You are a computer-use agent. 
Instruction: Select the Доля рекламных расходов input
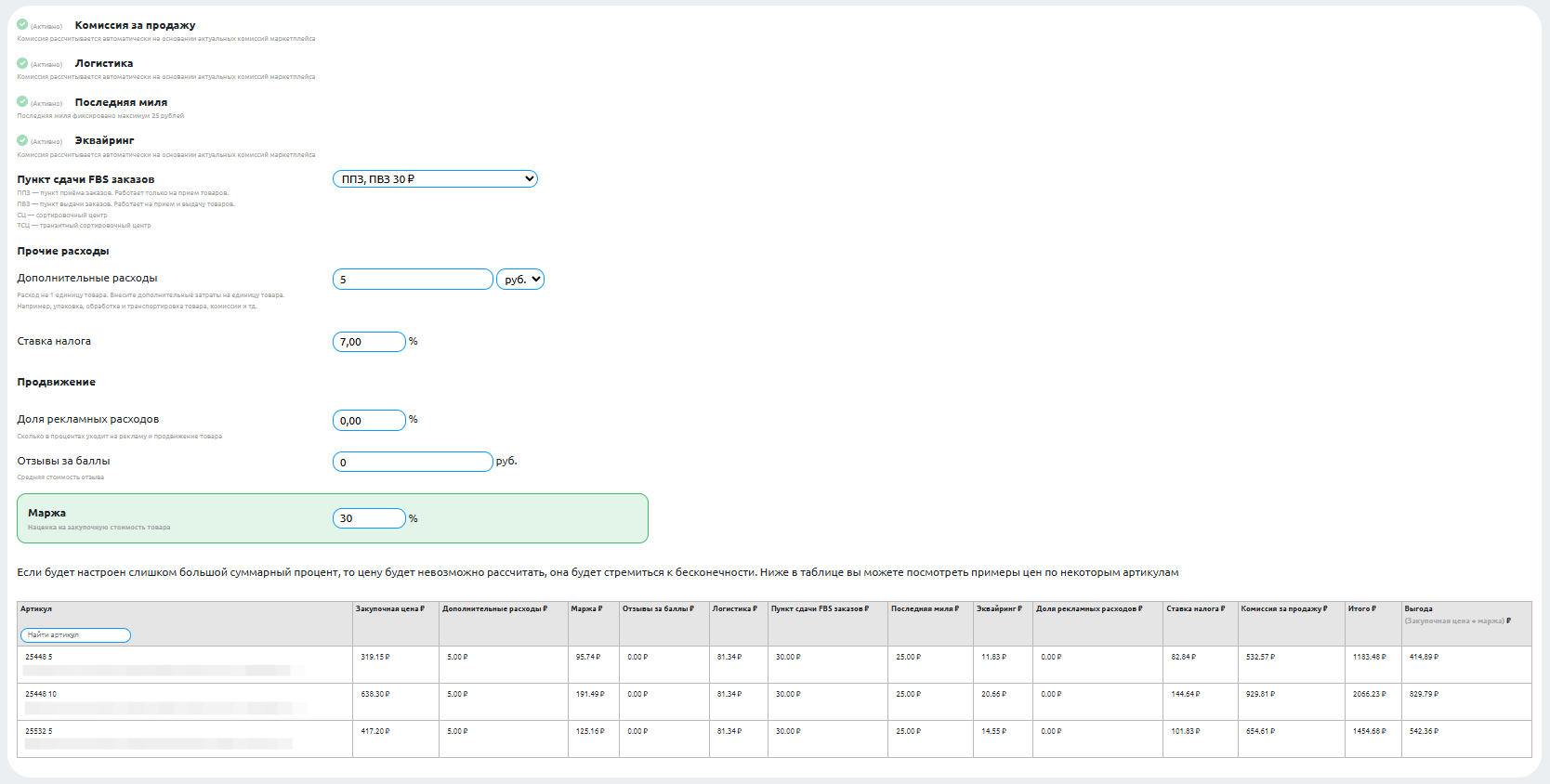[369, 421]
